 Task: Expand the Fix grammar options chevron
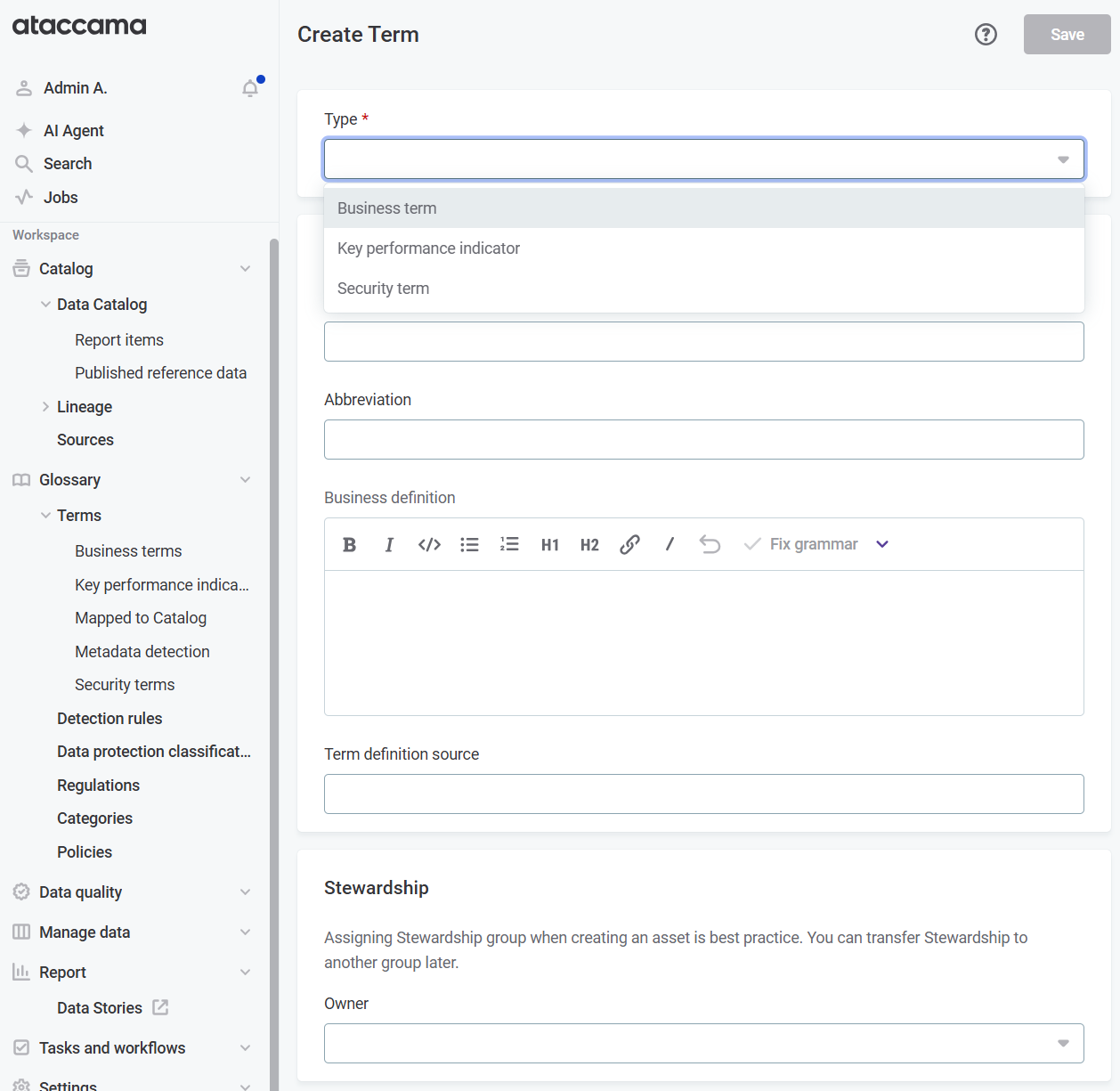pos(882,543)
